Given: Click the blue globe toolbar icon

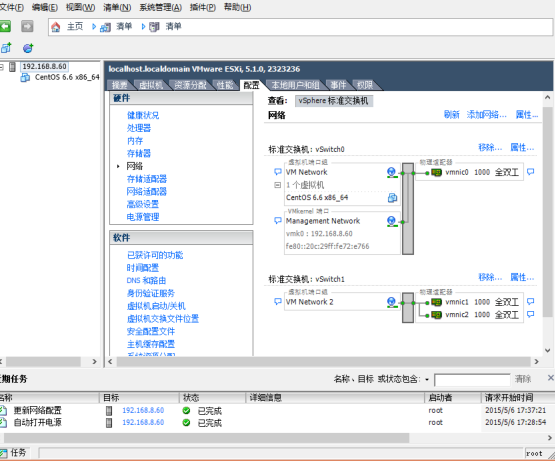Looking at the screenshot, I should pos(28,48).
